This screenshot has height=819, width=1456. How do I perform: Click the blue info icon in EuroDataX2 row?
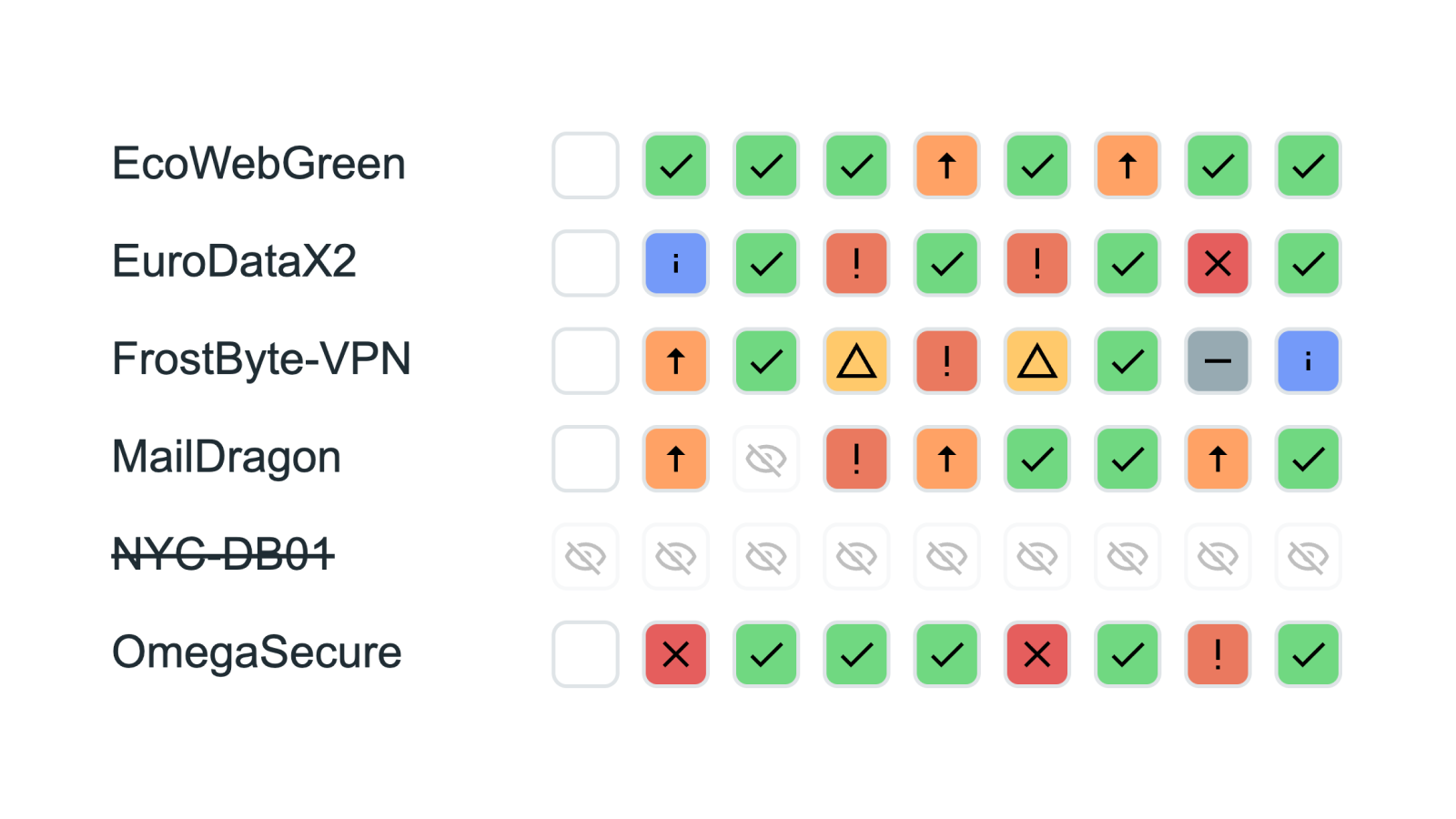click(x=675, y=264)
